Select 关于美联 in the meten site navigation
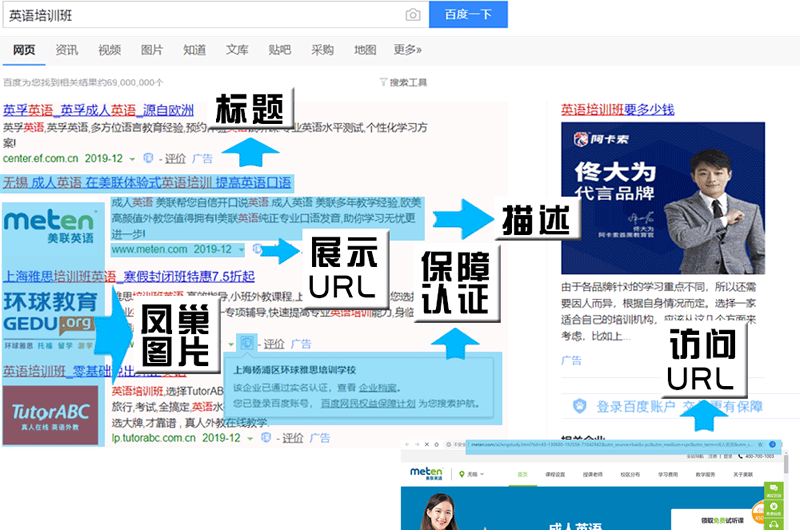Image resolution: width=800 pixels, height=530 pixels. tap(743, 474)
